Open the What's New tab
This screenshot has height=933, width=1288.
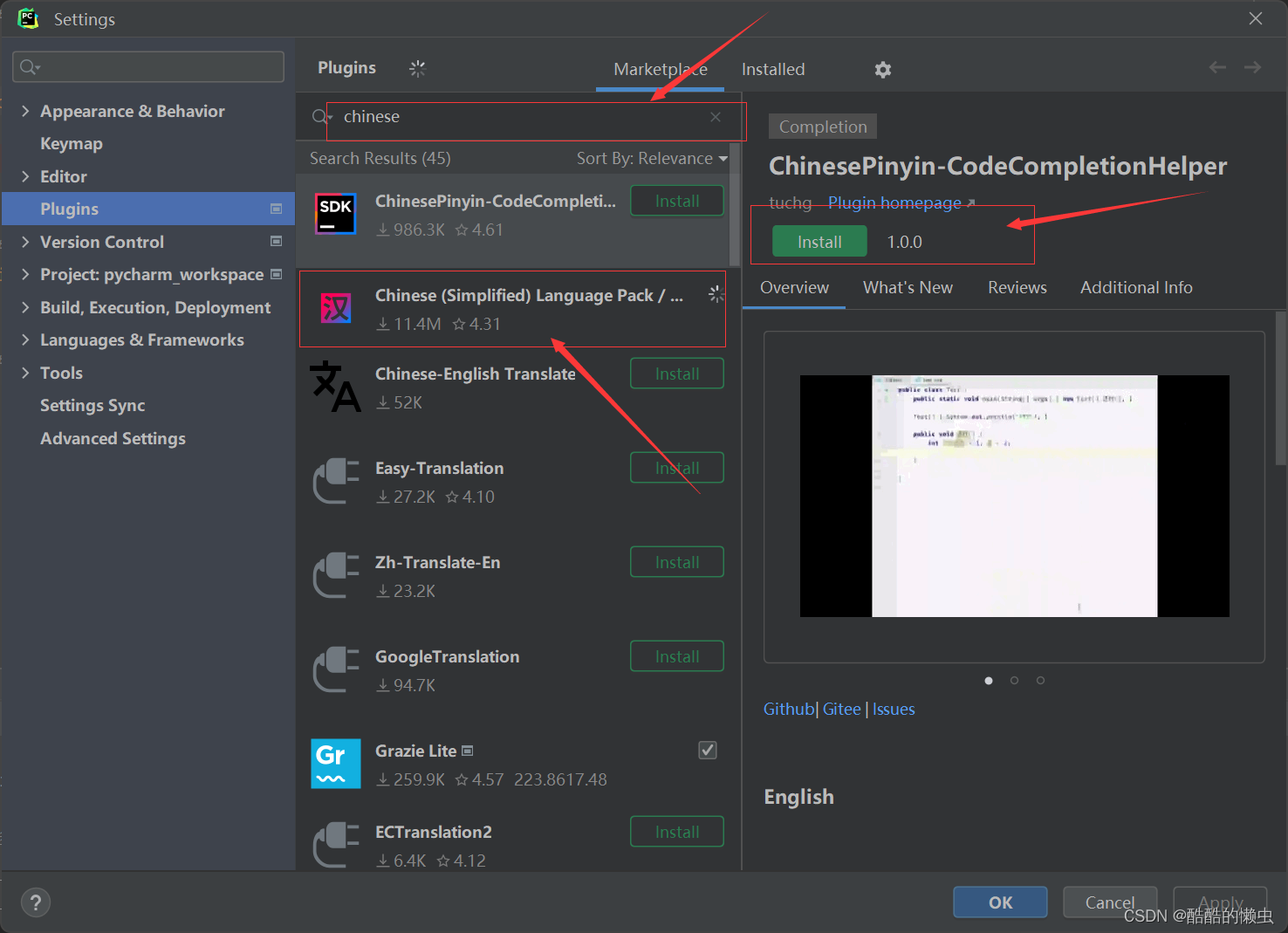(x=907, y=287)
